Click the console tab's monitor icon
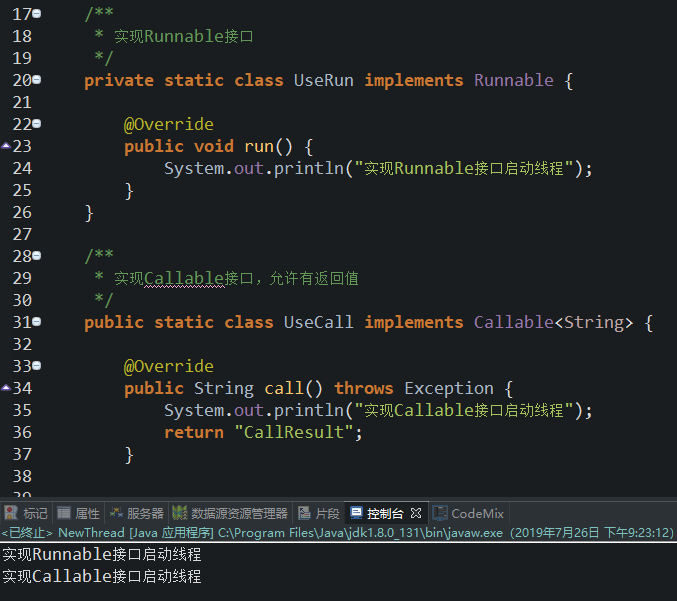 (356, 513)
